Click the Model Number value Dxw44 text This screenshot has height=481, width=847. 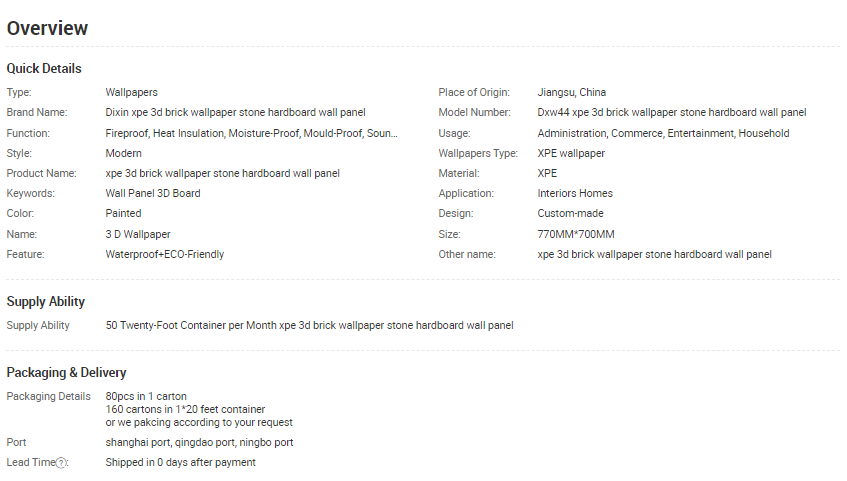coord(671,113)
